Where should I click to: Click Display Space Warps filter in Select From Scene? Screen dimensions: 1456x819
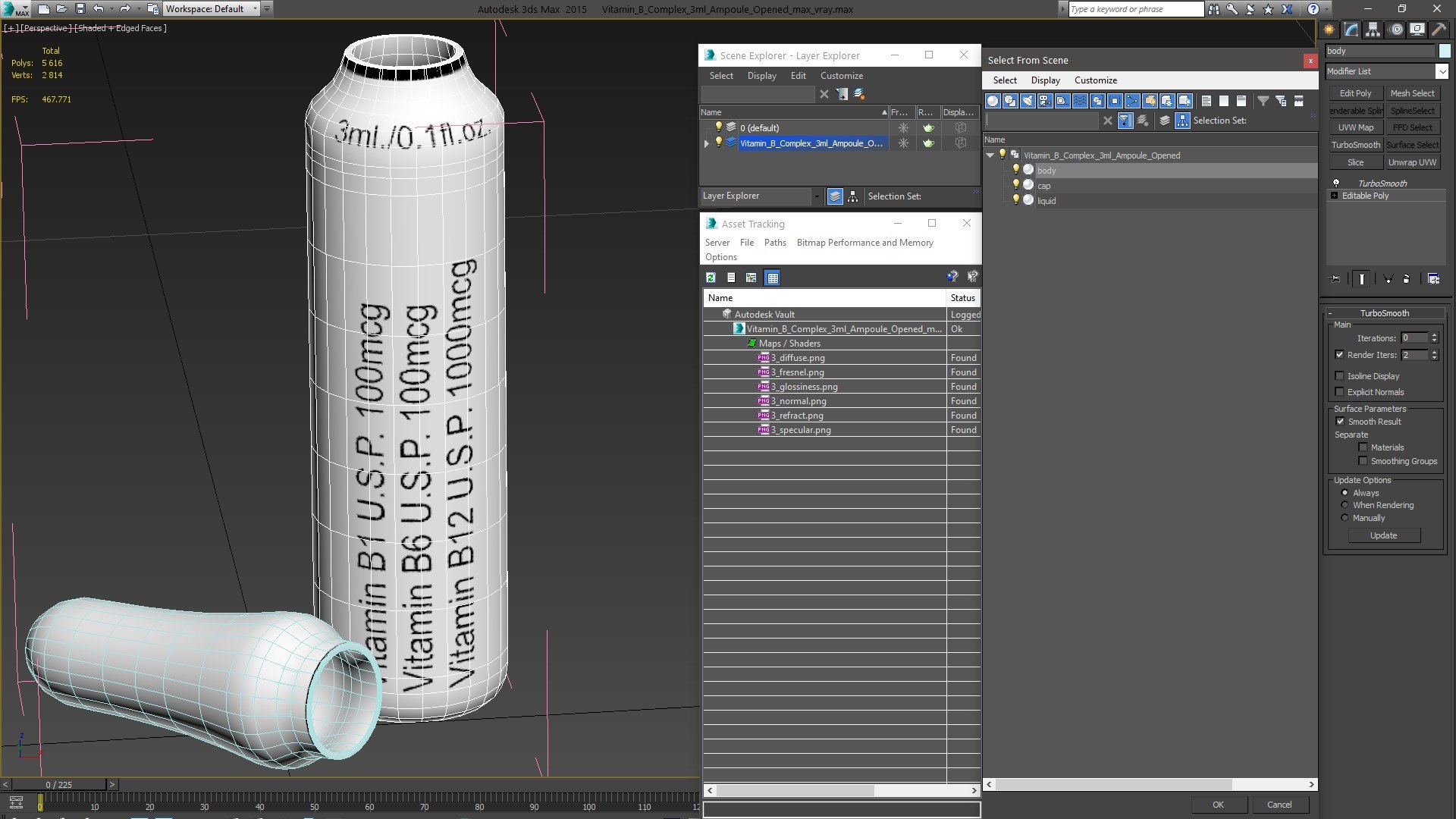point(1080,101)
